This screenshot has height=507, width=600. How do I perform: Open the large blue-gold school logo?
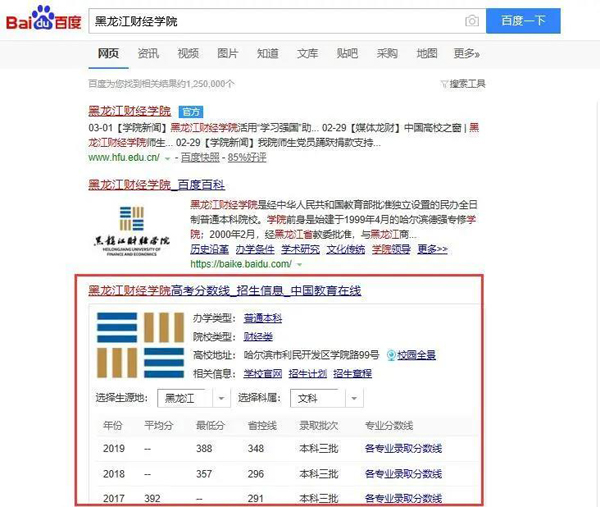pyautogui.click(x=140, y=345)
